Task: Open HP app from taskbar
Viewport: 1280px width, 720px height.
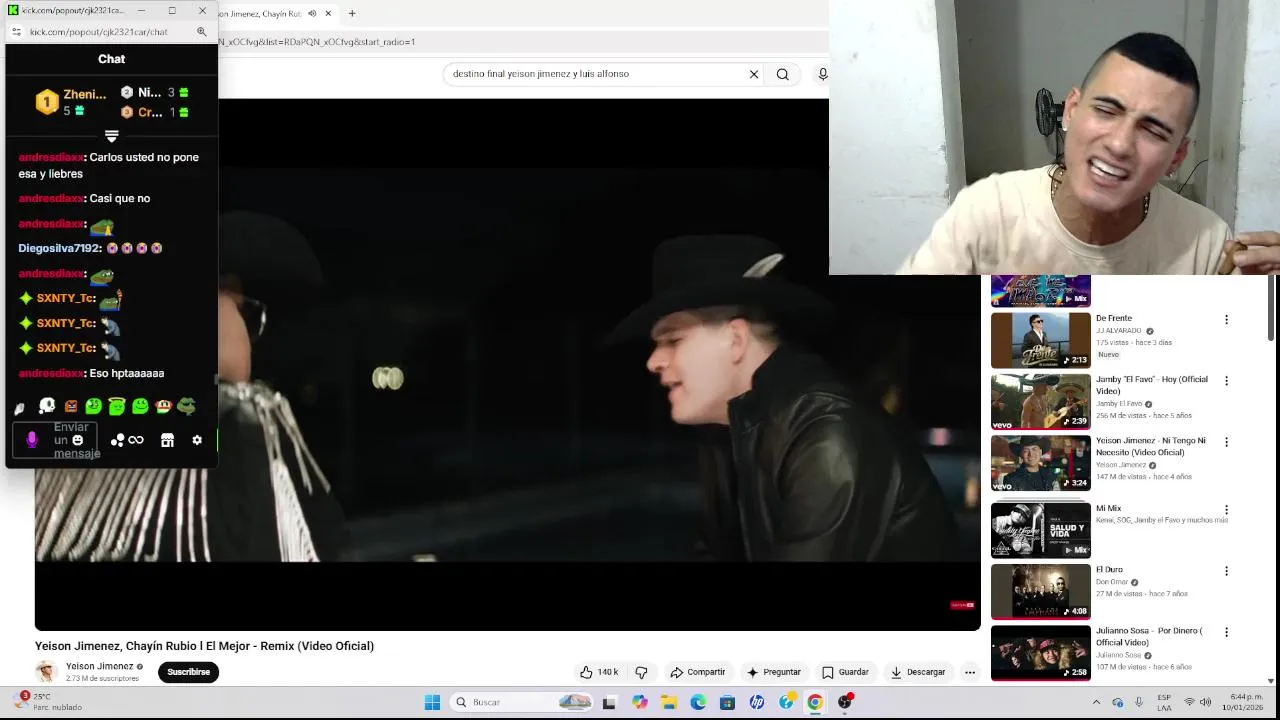Action: [757, 702]
